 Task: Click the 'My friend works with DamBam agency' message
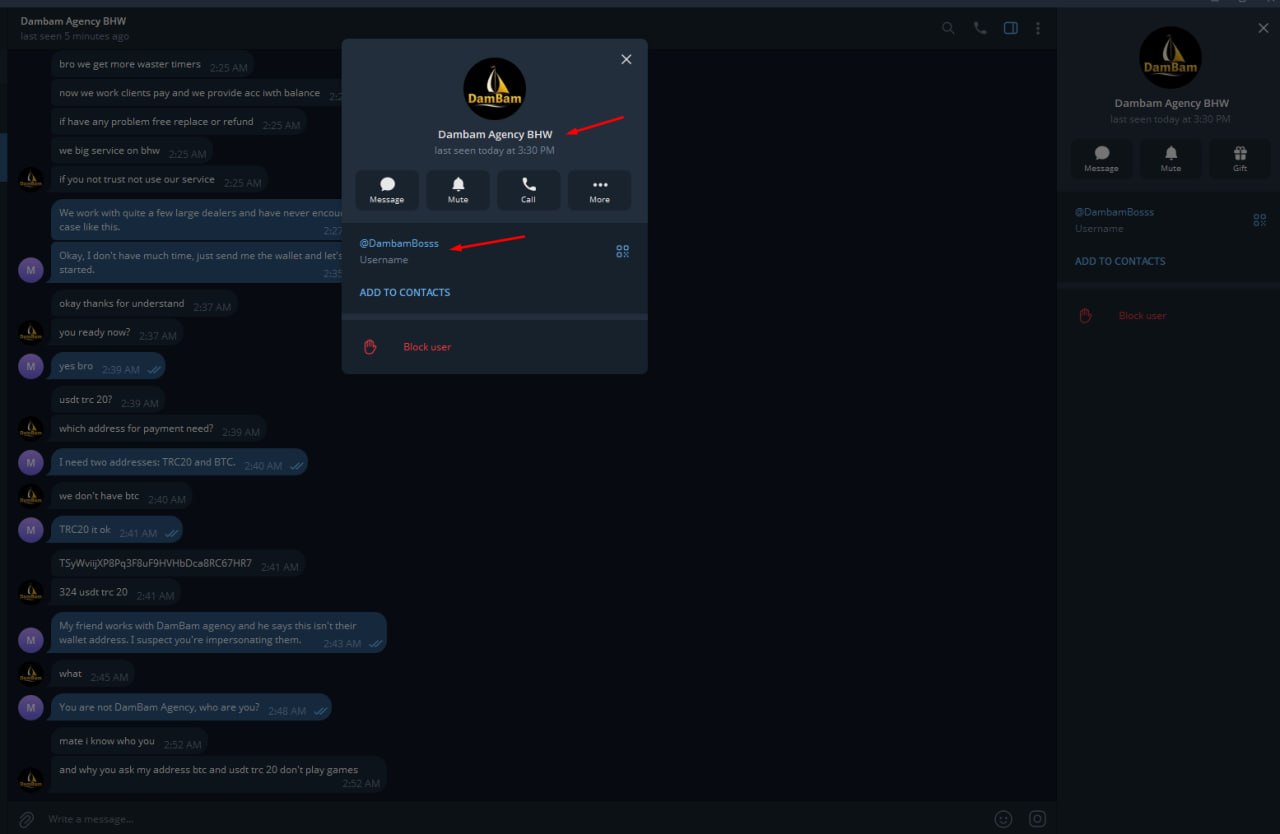tap(219, 633)
